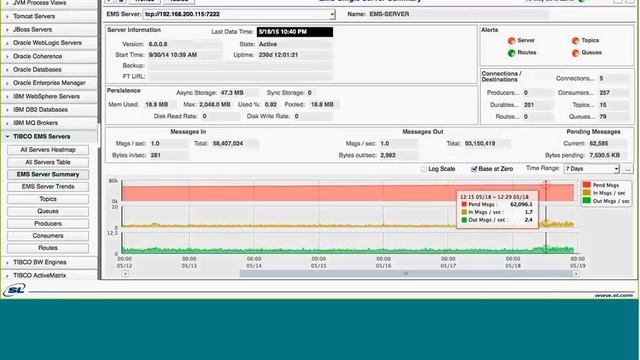Image resolution: width=640 pixels, height=360 pixels.
Task: Click the Routes... count label
Action: (507, 117)
